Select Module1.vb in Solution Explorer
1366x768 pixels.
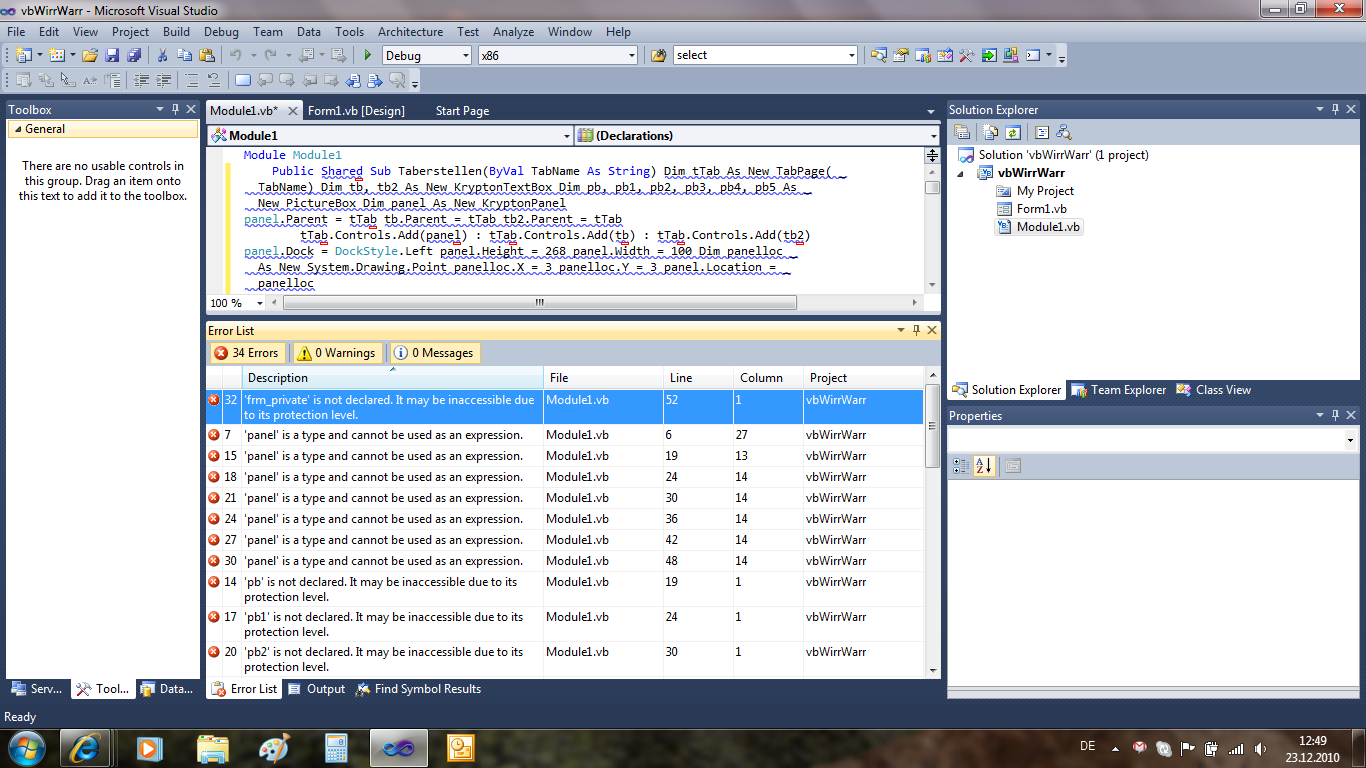click(x=1047, y=227)
